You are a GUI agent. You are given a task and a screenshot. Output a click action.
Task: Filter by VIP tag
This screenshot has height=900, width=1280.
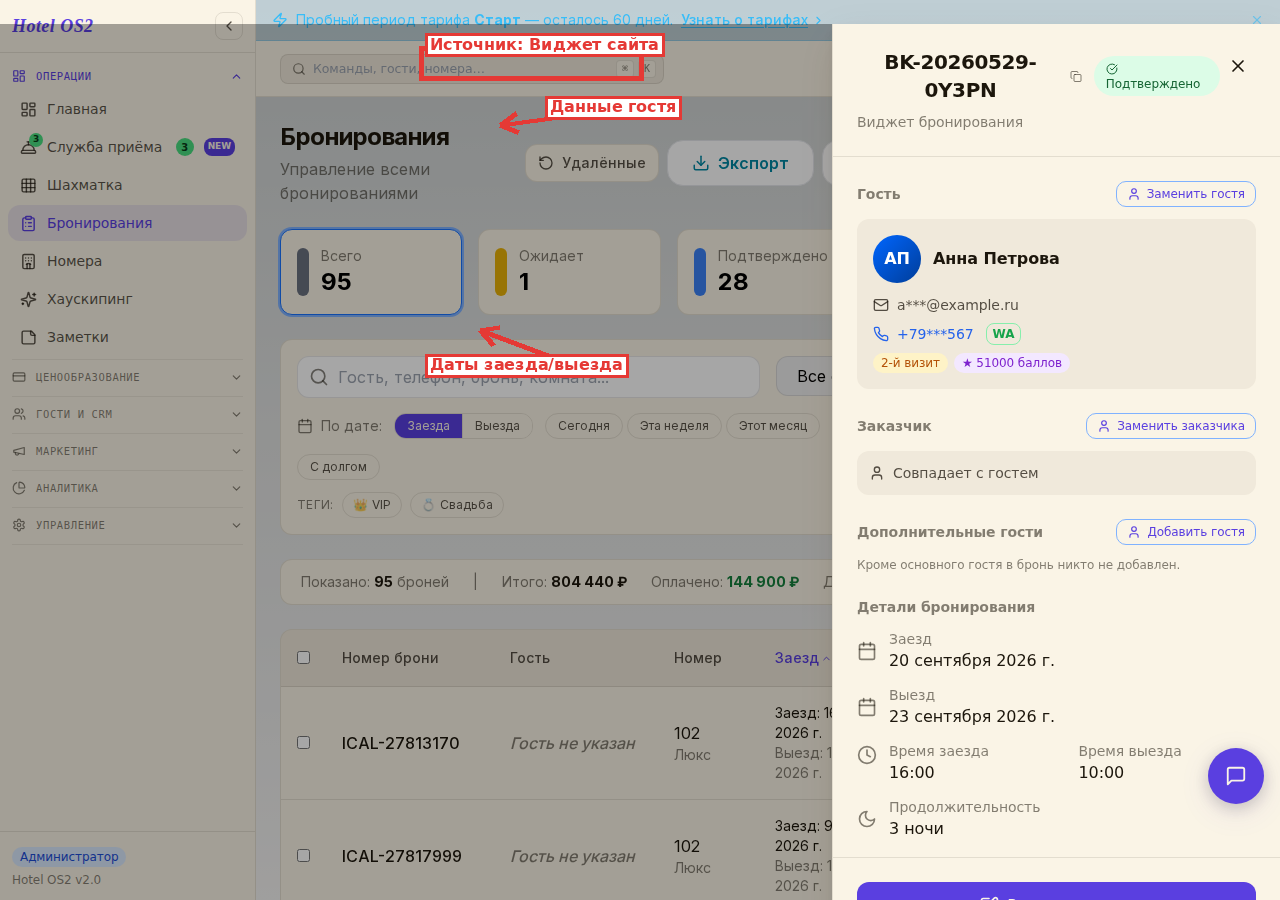[372, 505]
